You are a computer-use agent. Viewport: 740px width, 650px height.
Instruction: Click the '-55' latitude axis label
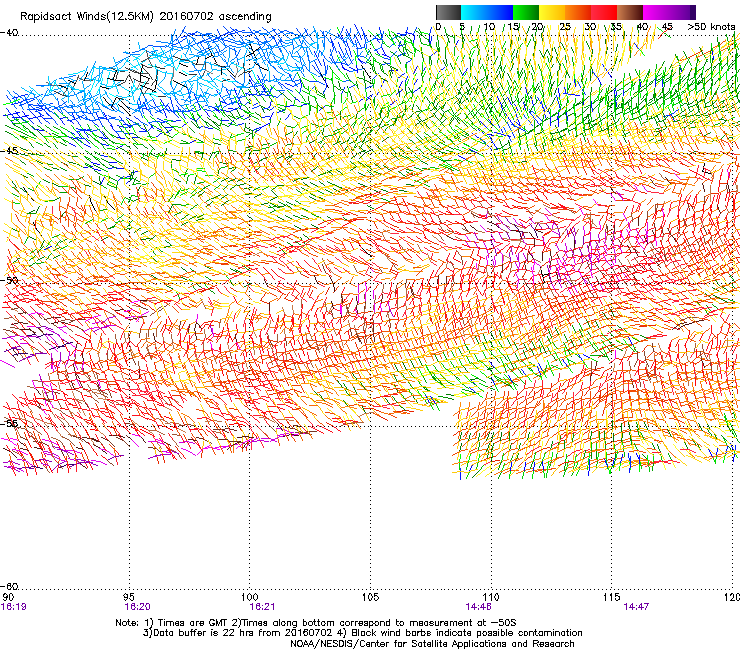pos(9,423)
